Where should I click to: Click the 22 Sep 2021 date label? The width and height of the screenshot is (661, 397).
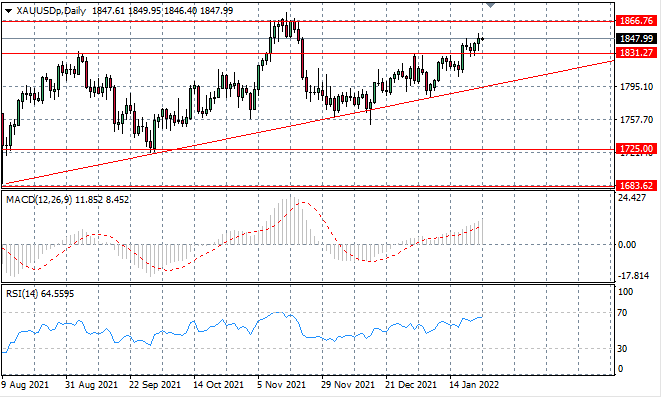pos(155,385)
